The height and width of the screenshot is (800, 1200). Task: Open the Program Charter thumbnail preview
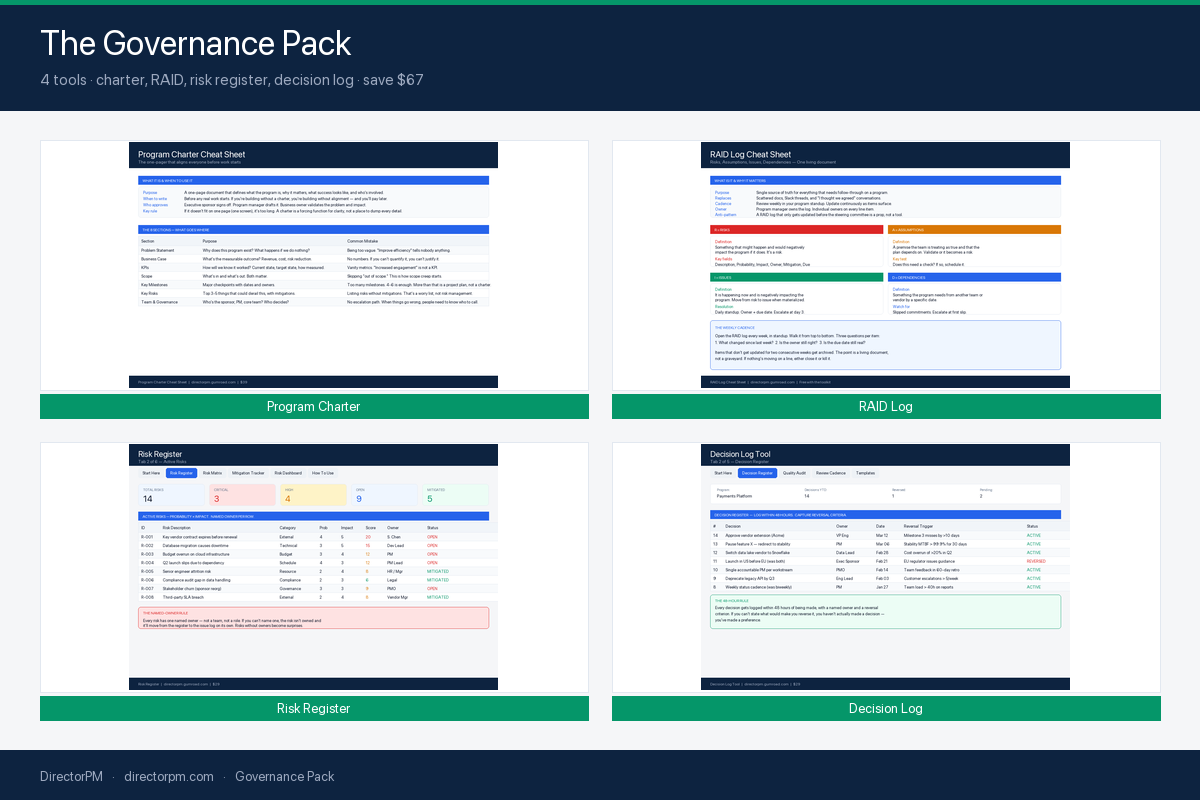[x=314, y=266]
